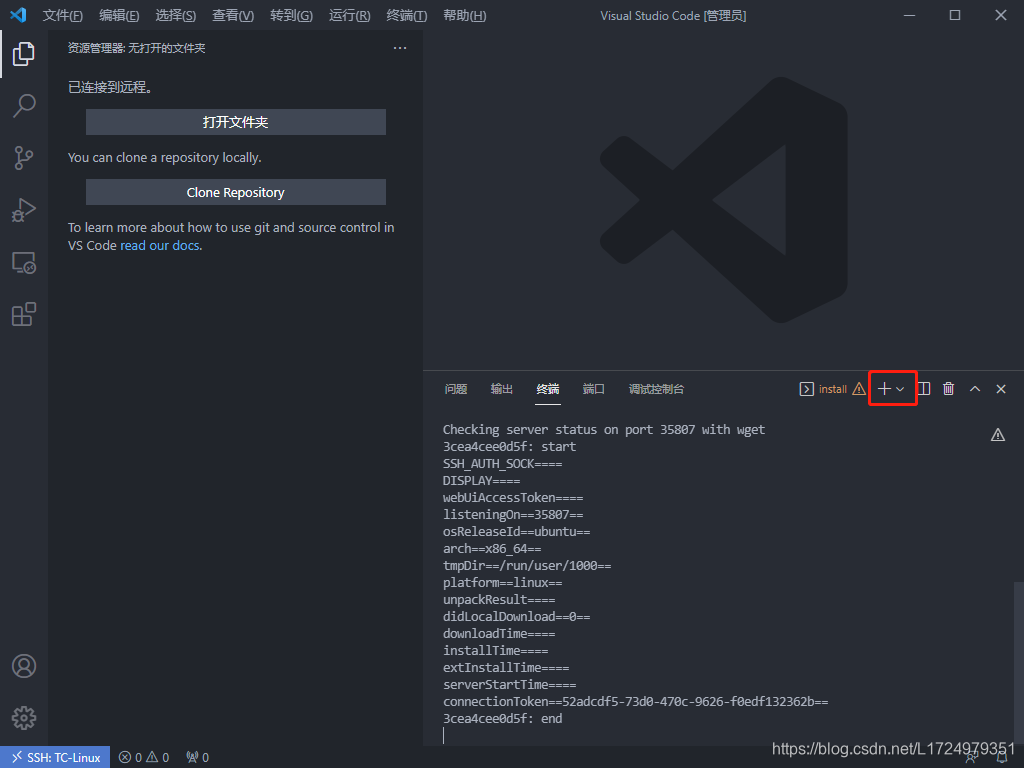Maximize the VS Code window
Viewport: 1024px width, 768px height.
pos(955,15)
